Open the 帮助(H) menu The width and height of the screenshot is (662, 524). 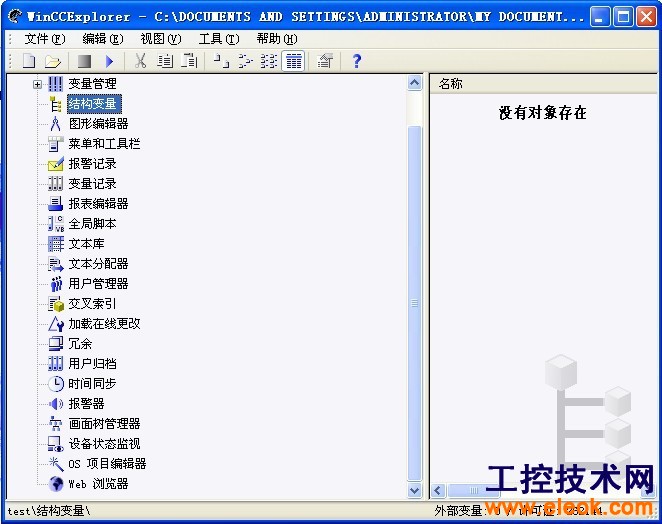coord(277,39)
